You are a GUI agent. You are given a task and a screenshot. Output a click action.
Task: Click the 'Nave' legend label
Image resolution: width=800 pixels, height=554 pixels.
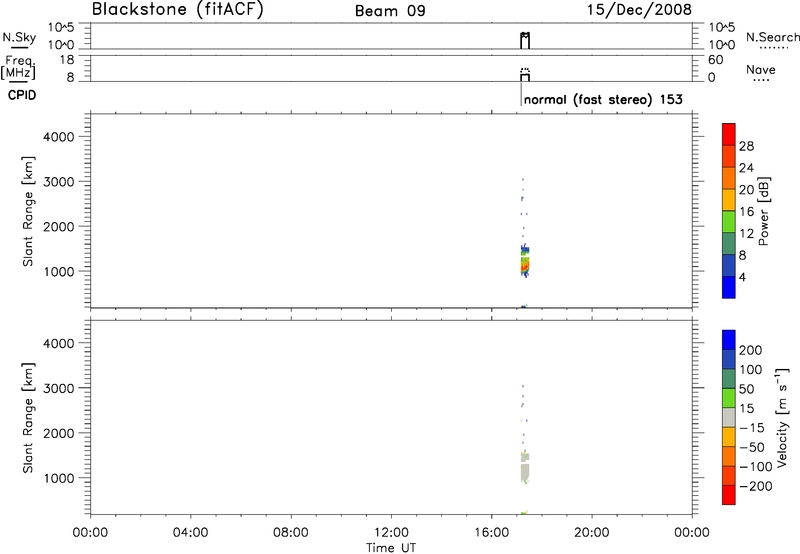pos(761,69)
